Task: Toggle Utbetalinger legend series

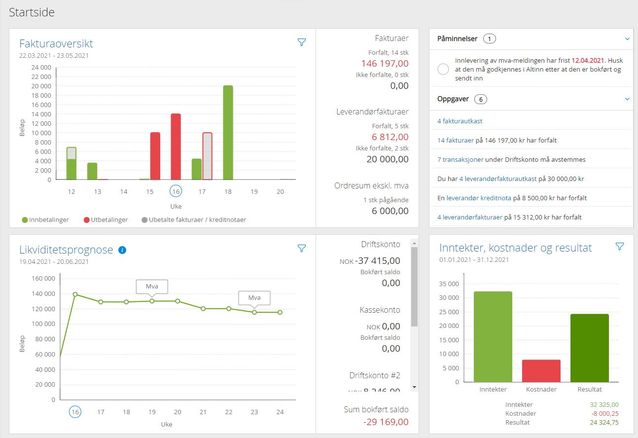Action: point(105,220)
